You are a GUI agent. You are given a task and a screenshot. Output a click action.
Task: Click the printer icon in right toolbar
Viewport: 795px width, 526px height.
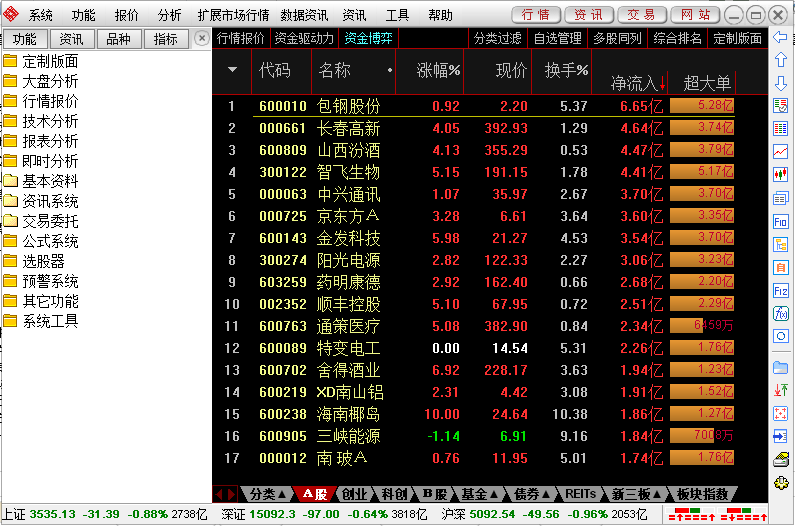(781, 459)
